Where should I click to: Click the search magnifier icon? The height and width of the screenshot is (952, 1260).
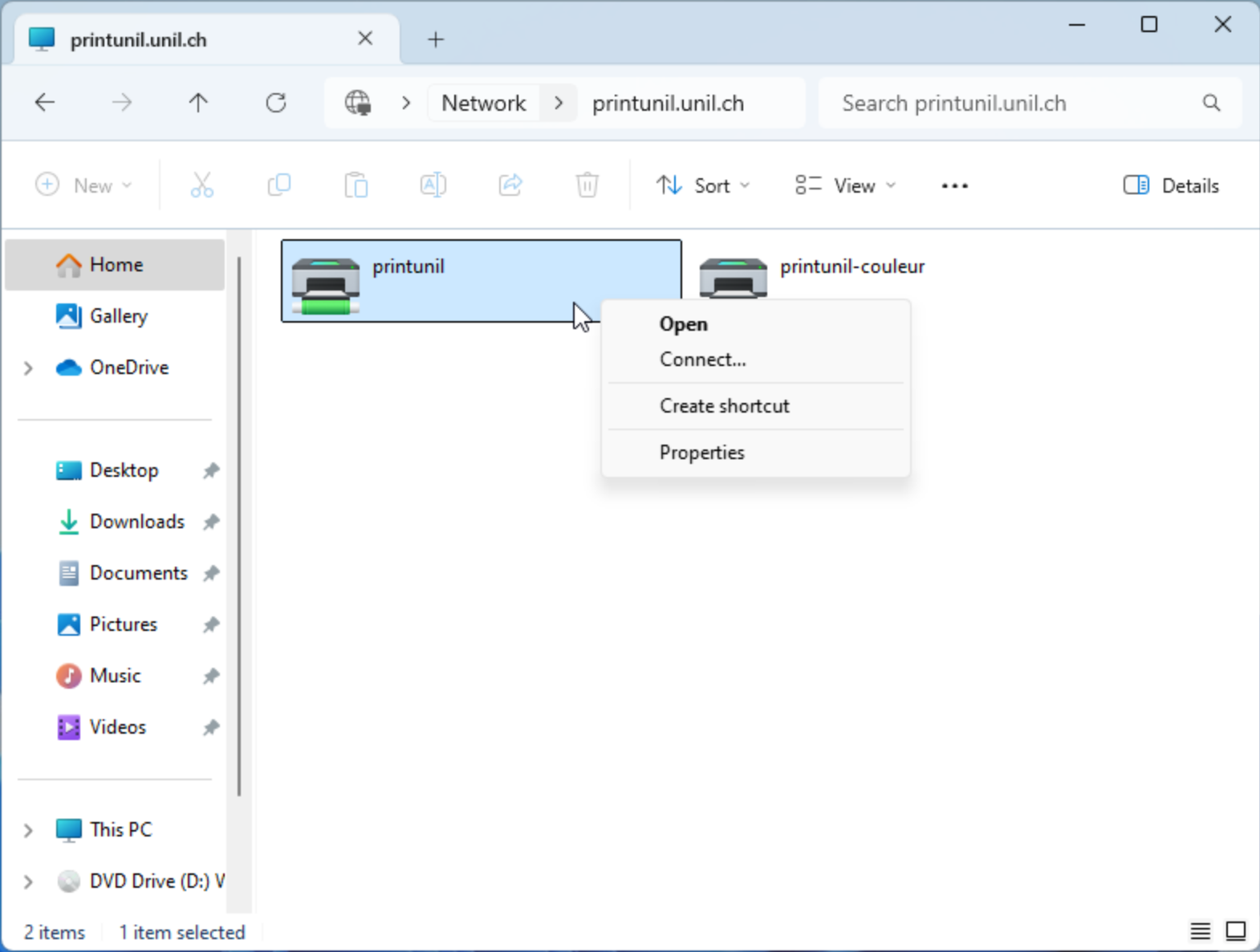pos(1211,103)
